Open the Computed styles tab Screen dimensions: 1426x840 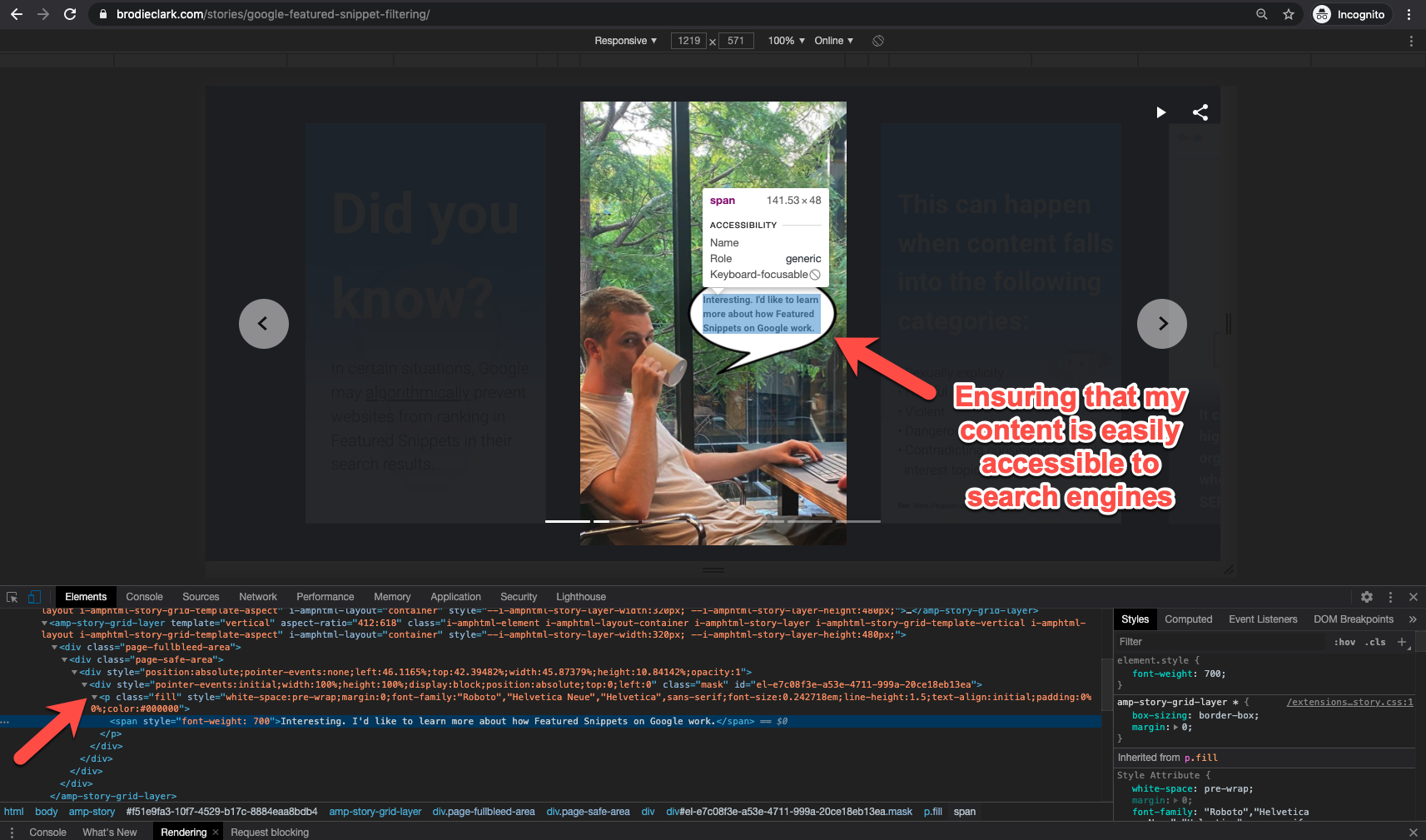1189,619
